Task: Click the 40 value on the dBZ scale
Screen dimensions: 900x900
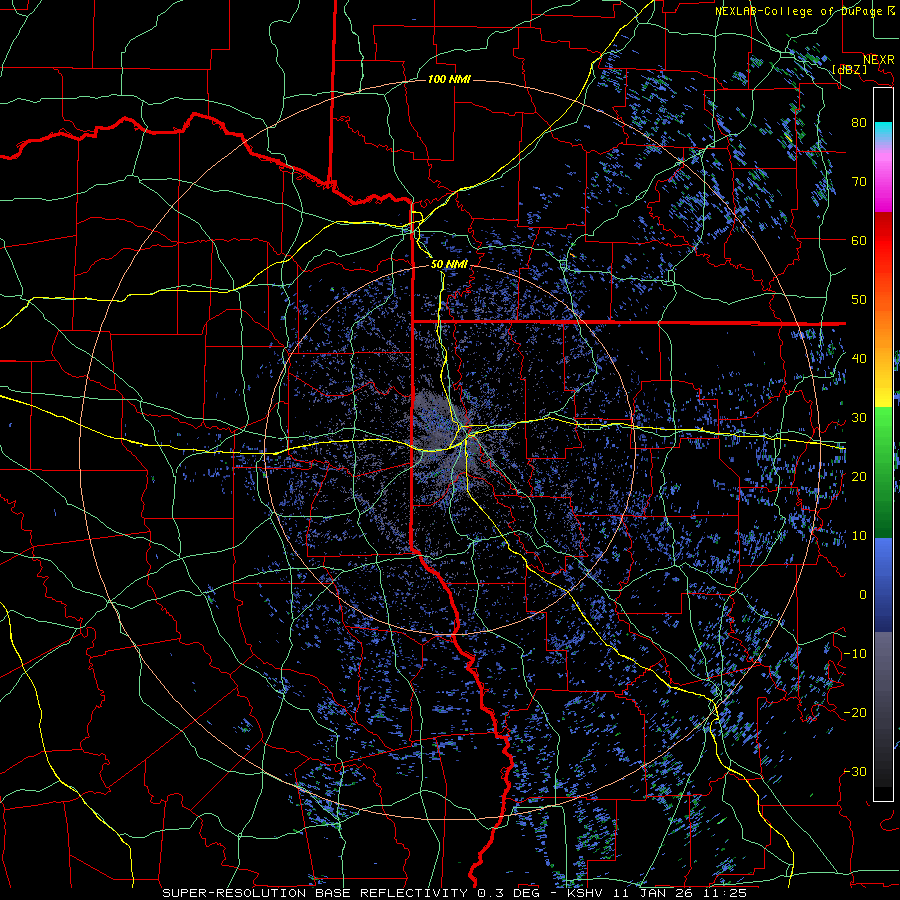Action: click(859, 359)
